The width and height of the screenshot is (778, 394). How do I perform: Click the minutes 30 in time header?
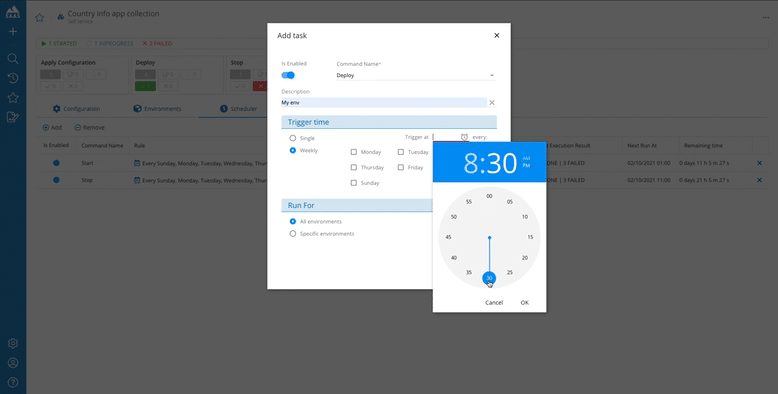(501, 162)
